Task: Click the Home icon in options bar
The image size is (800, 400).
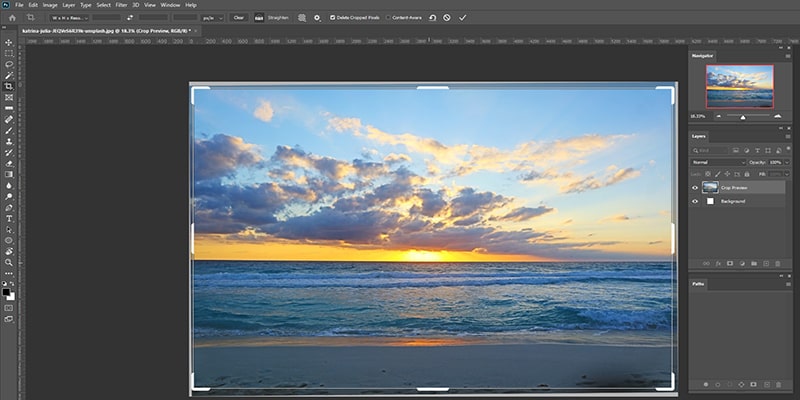Action: pos(12,18)
